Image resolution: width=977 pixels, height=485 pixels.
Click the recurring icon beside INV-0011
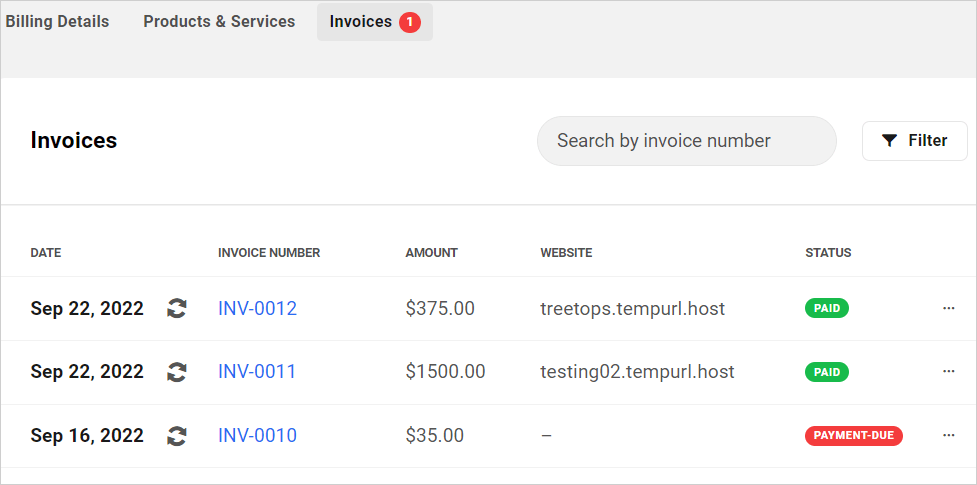click(177, 372)
